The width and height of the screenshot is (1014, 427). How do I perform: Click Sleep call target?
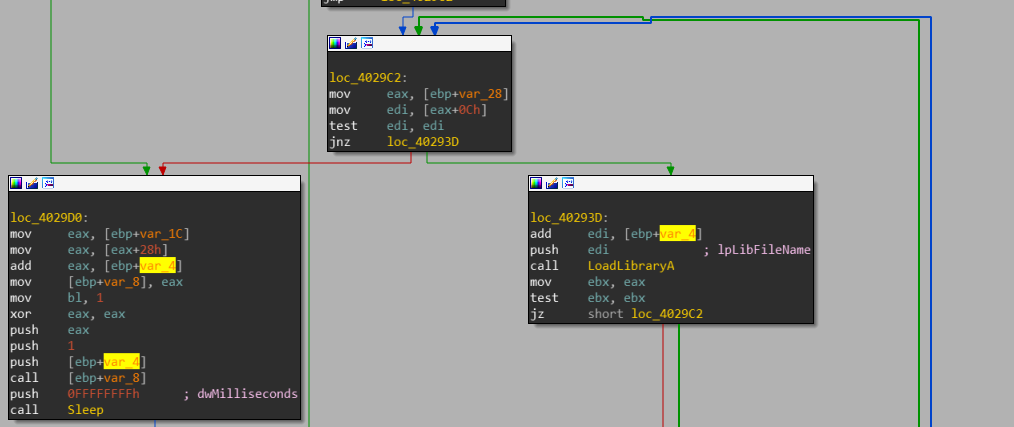(x=85, y=410)
